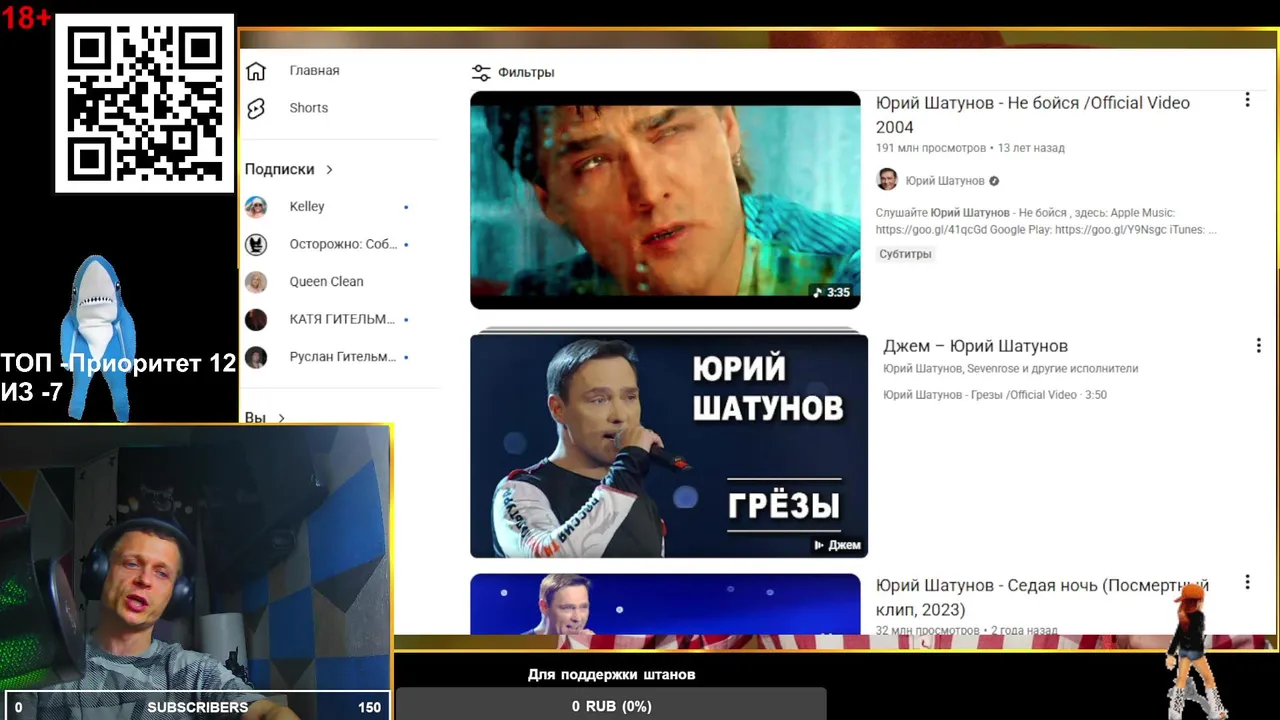This screenshot has width=1280, height=720.
Task: Click the verified badge next to Юрий Шатунов
Action: tap(994, 181)
